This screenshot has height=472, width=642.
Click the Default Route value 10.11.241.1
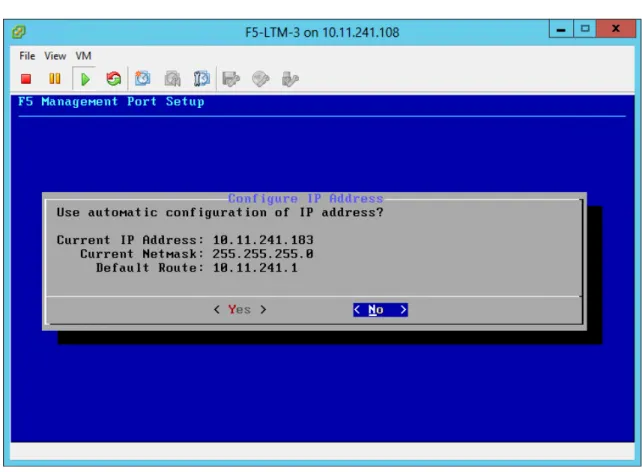click(x=255, y=268)
